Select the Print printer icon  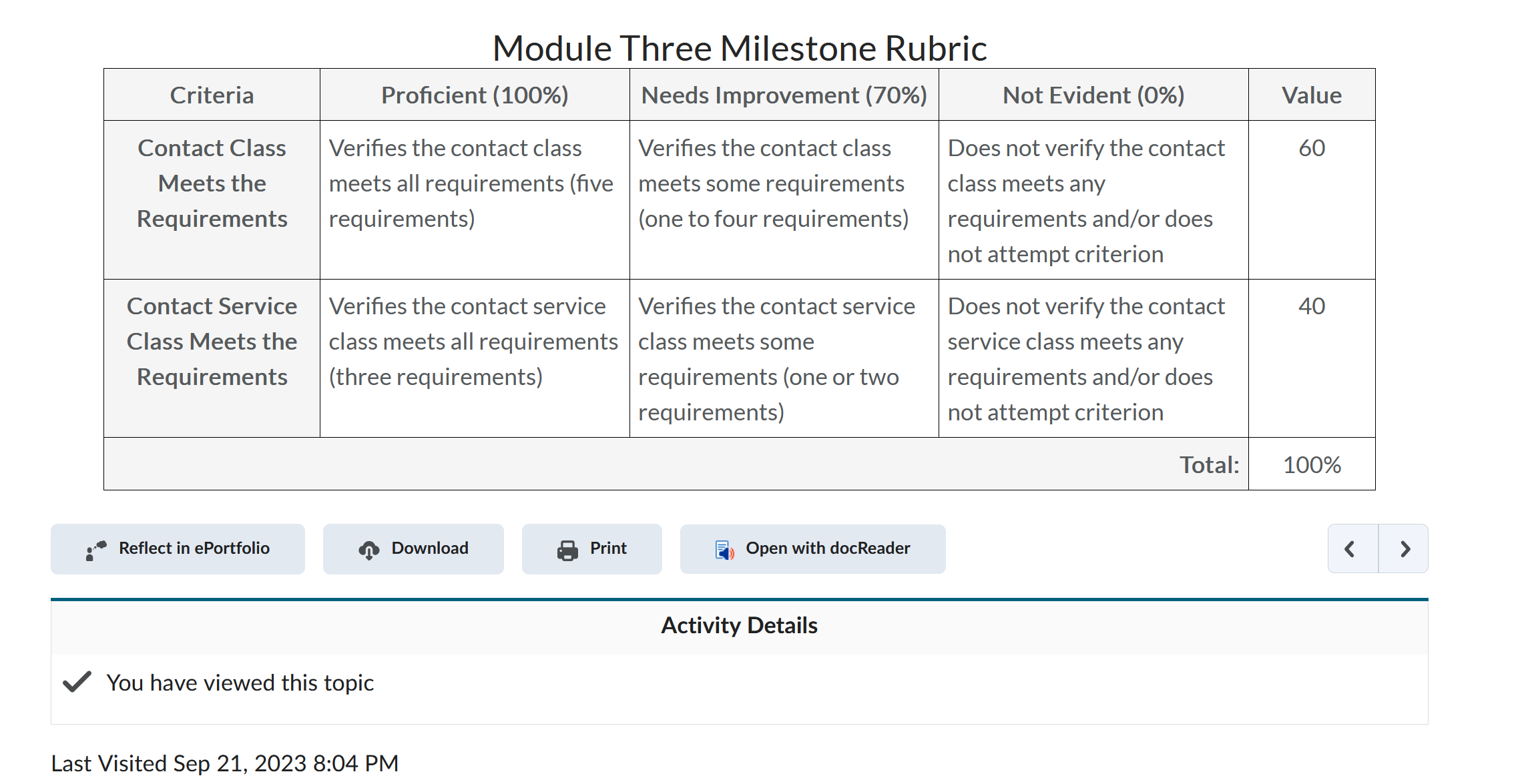pos(567,548)
